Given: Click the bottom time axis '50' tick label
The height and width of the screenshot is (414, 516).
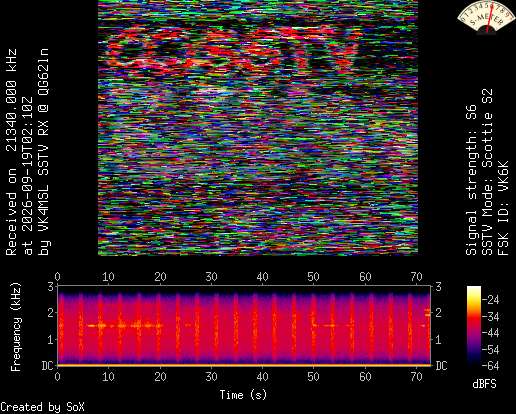Looking at the screenshot, I should click(x=314, y=377).
